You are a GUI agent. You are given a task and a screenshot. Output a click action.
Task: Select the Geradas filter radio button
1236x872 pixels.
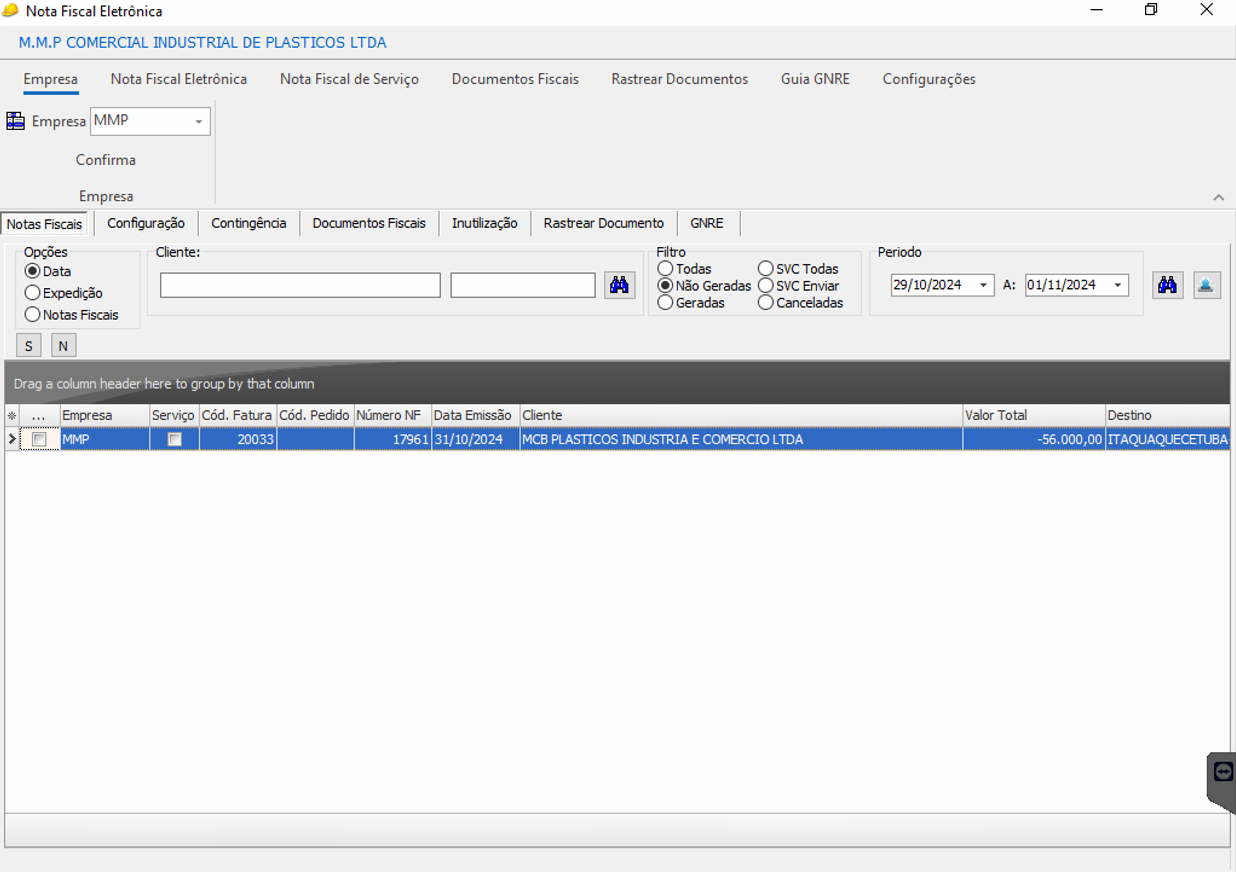coord(665,303)
